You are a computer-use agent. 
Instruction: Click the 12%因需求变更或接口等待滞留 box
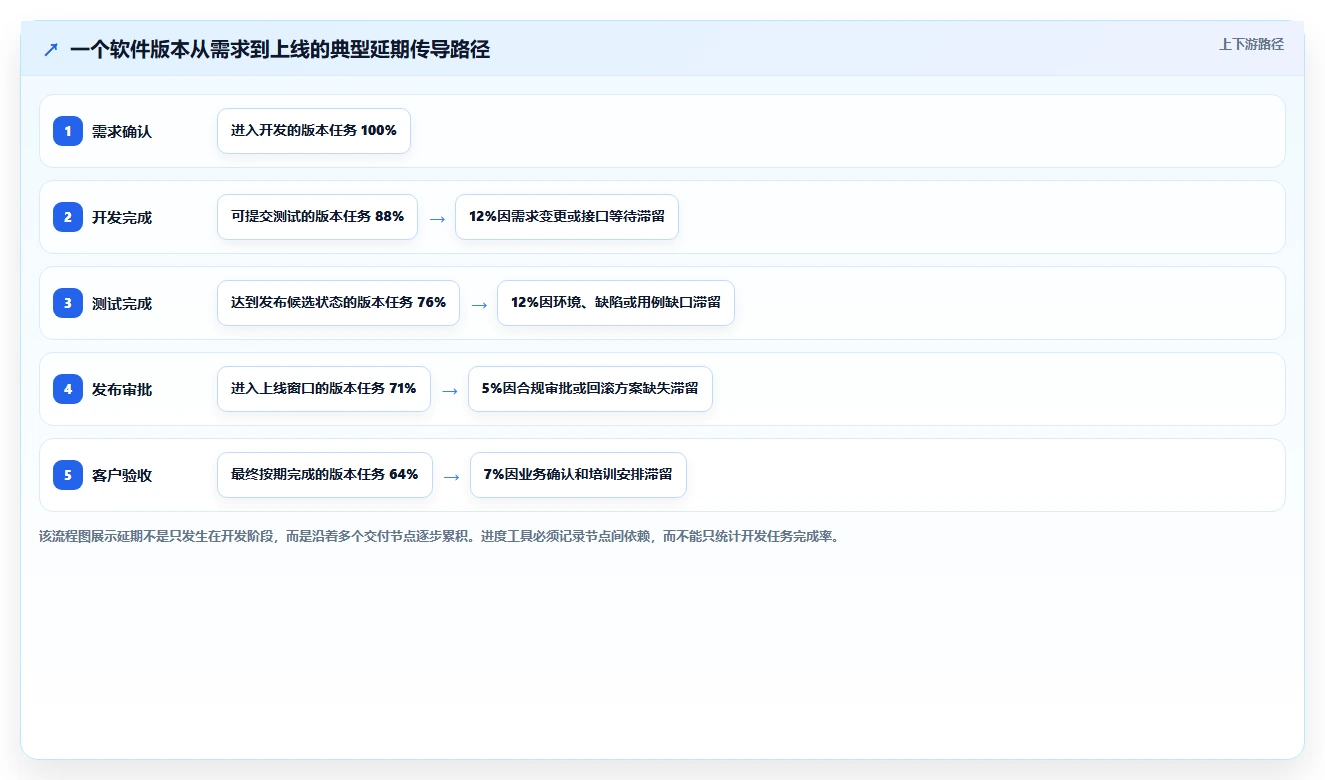click(x=567, y=217)
